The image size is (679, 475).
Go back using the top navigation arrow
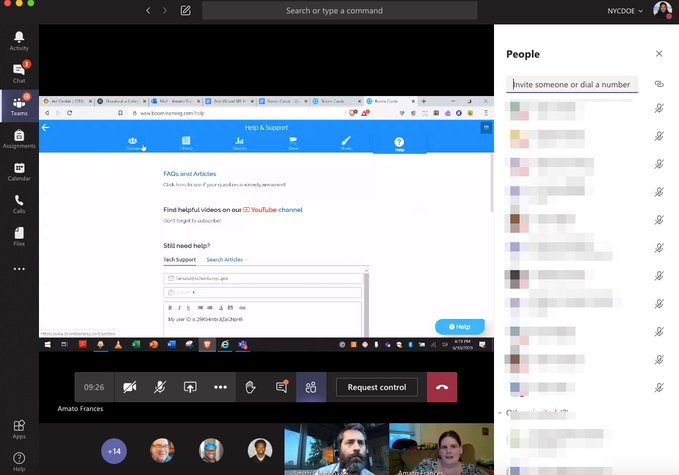[148, 10]
